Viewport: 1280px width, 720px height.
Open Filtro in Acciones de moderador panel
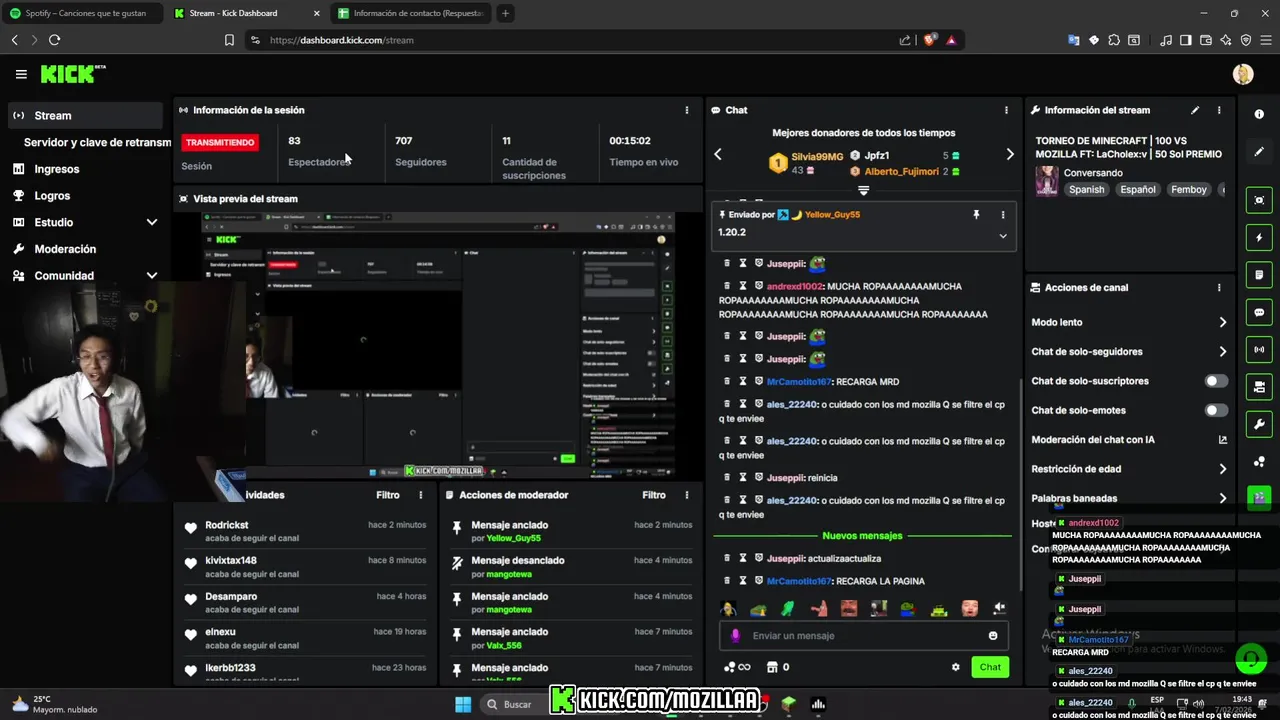click(654, 495)
